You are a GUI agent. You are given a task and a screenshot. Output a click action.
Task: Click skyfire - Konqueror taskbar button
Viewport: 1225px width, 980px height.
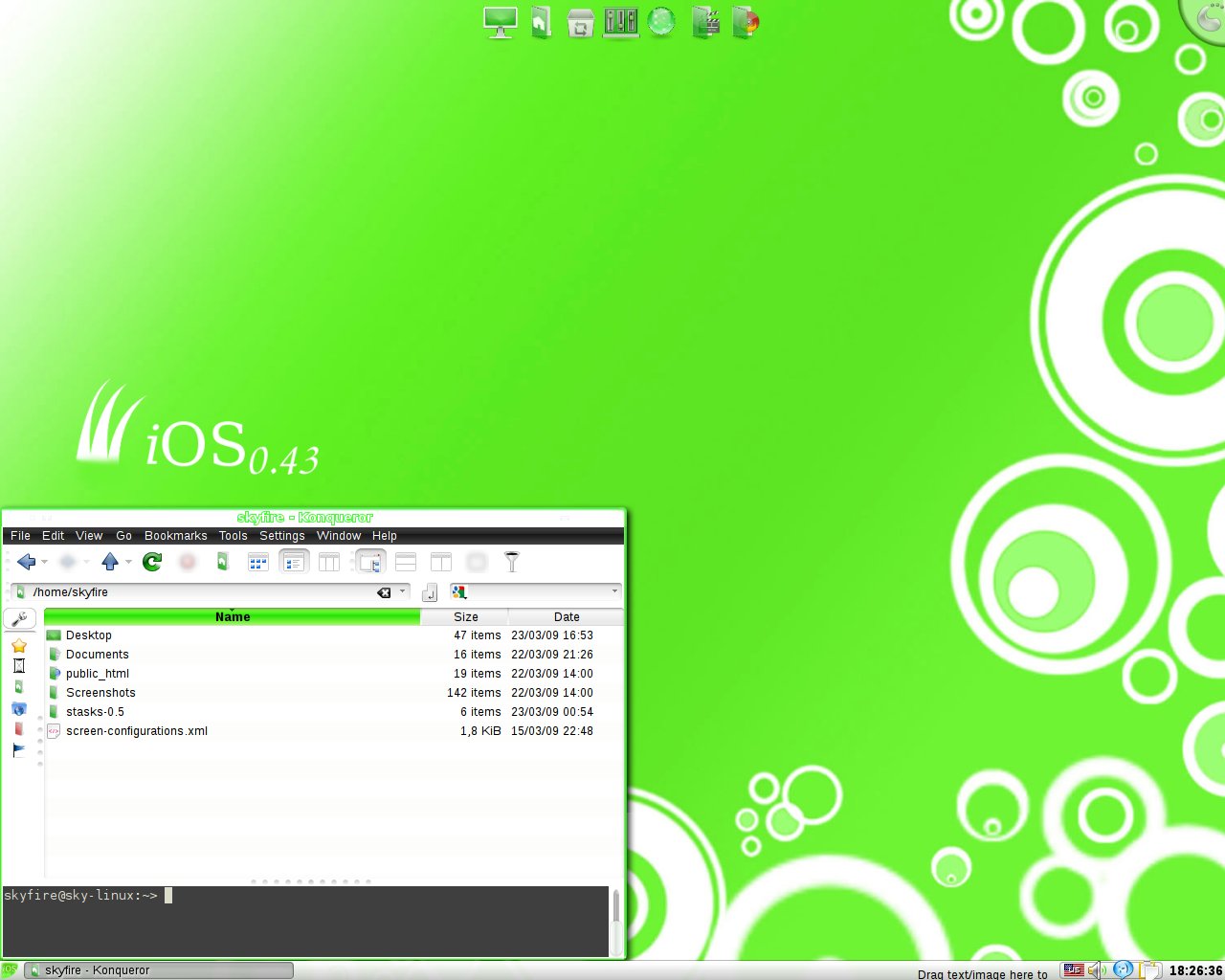click(x=159, y=970)
